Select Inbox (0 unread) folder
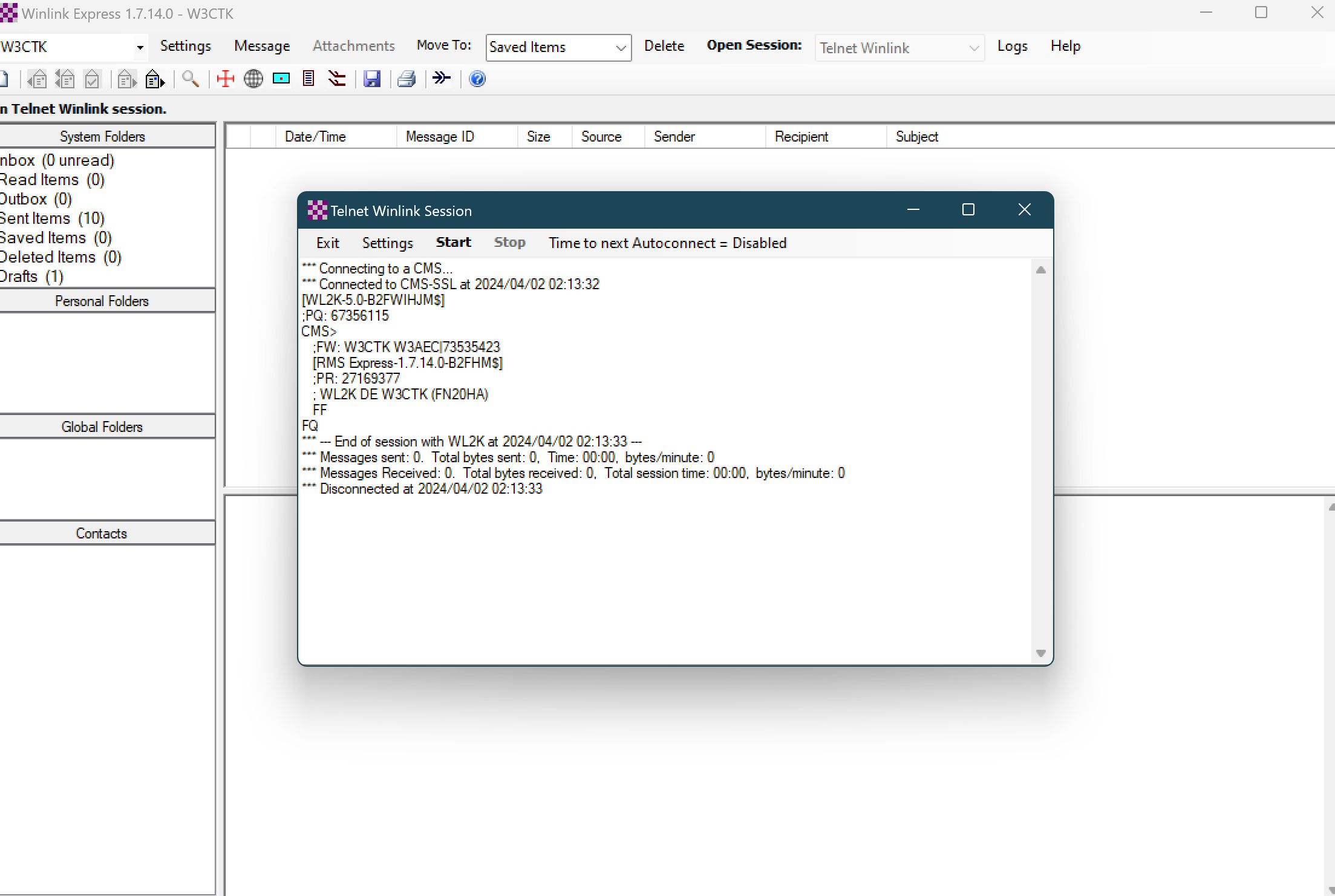Image resolution: width=1335 pixels, height=896 pixels. point(57,160)
